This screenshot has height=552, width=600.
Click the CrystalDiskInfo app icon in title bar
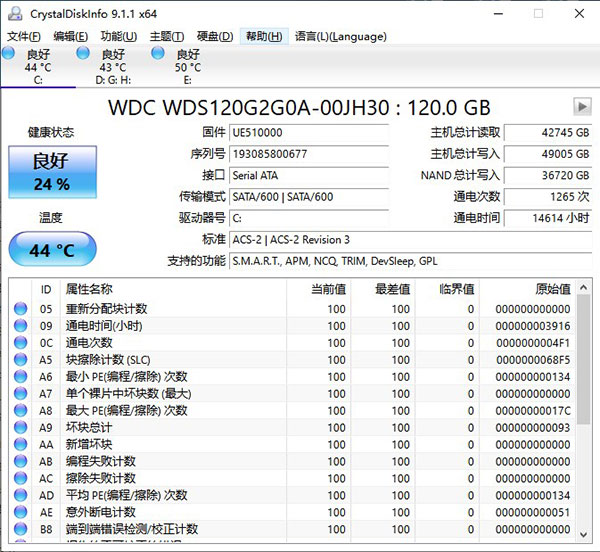[13, 12]
